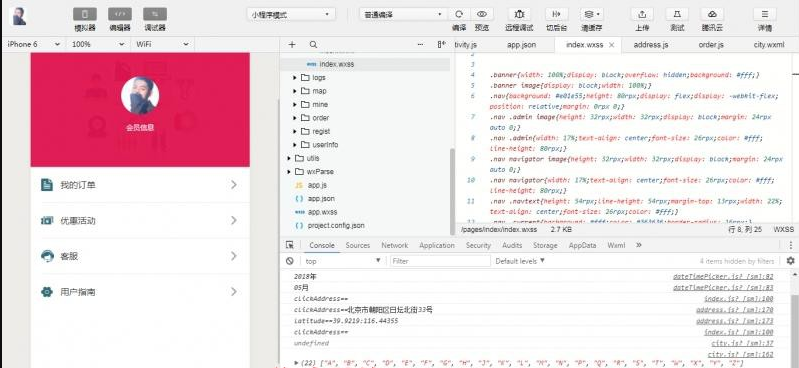The width and height of the screenshot is (799, 368).
Task: Click the search icon in file panel
Action: [313, 45]
